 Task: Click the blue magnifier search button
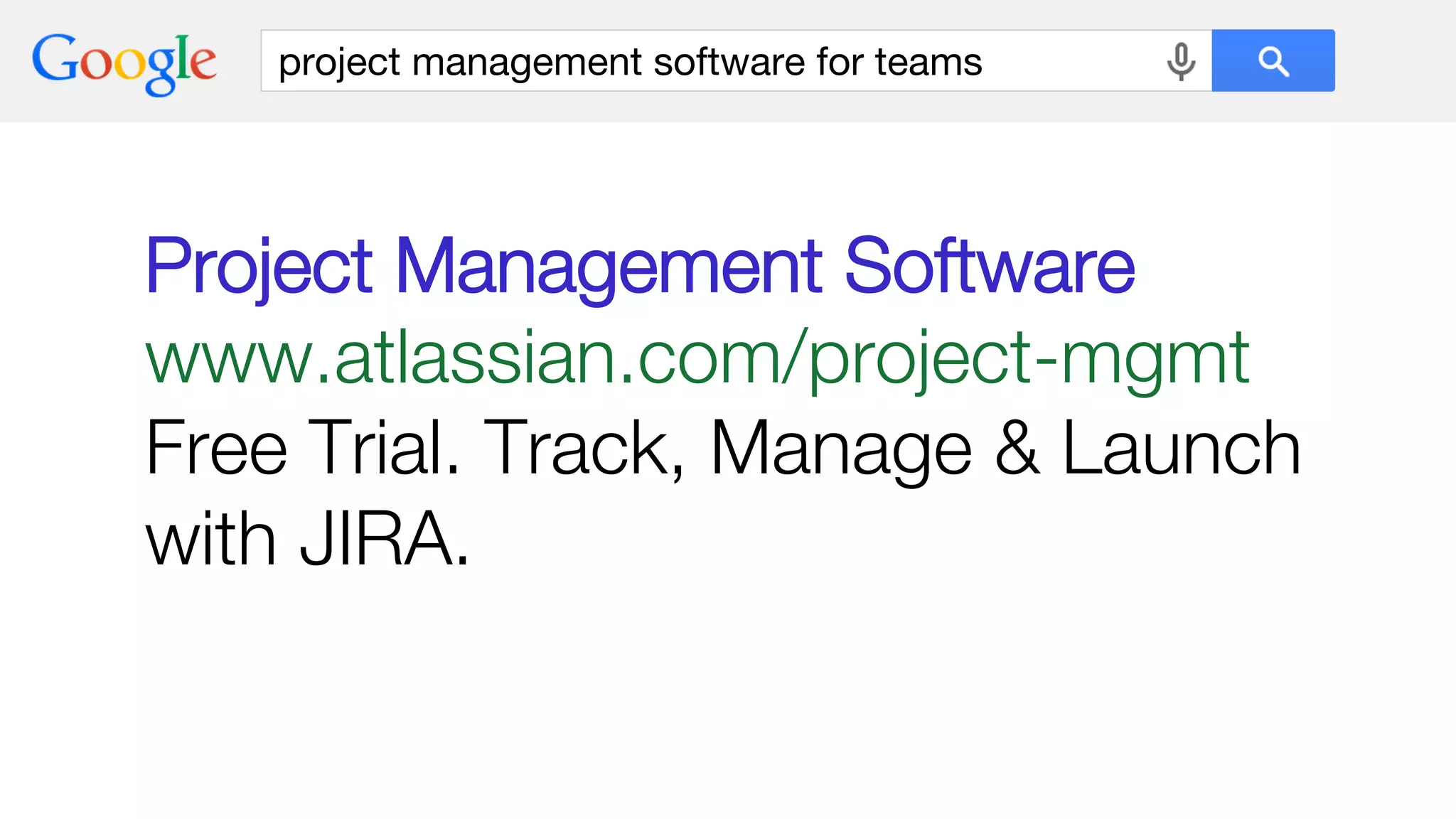[x=1273, y=60]
